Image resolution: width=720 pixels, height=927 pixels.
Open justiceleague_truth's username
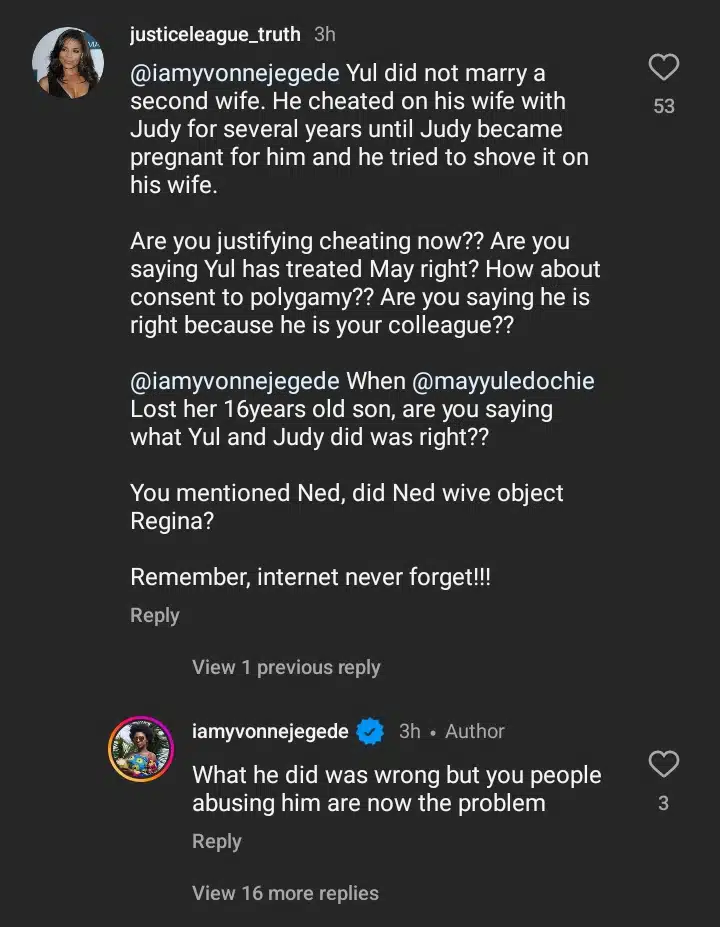tap(214, 33)
